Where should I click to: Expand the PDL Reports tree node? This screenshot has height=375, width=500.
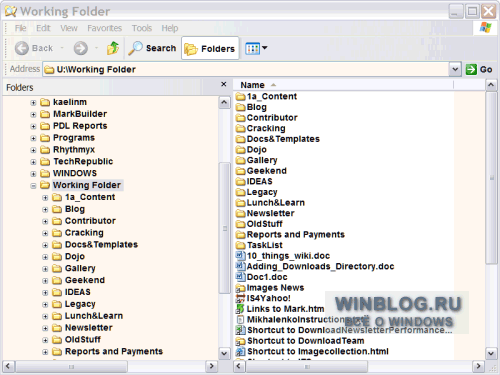coord(33,127)
